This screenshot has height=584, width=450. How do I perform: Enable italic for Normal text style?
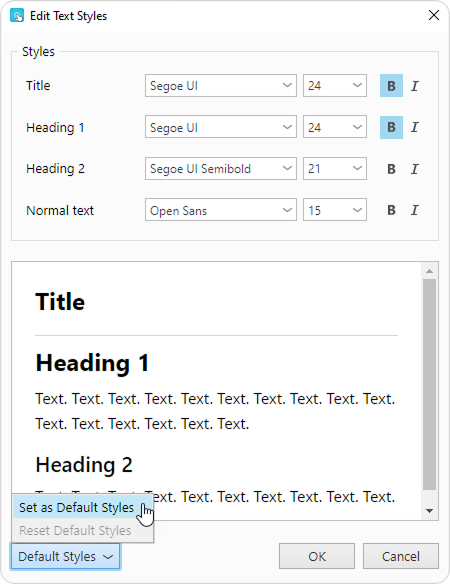415,210
